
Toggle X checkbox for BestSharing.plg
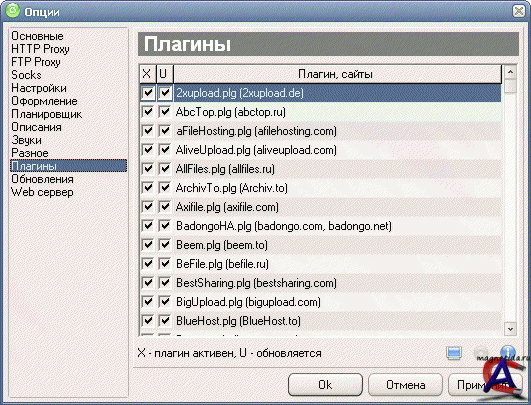(148, 282)
